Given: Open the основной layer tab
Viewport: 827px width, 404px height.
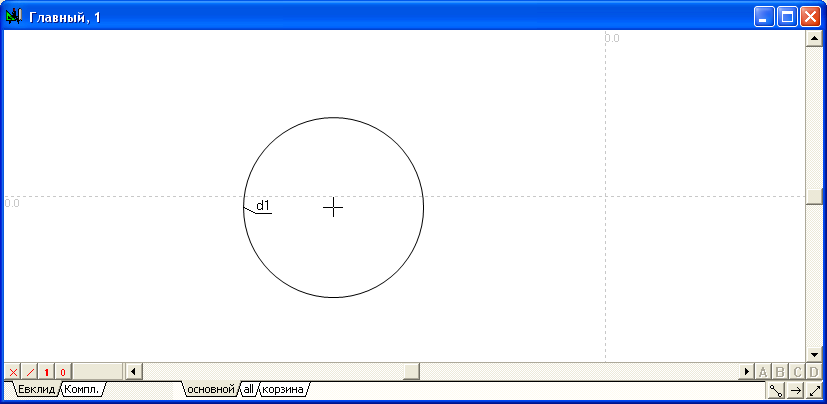Looking at the screenshot, I should coord(211,390).
